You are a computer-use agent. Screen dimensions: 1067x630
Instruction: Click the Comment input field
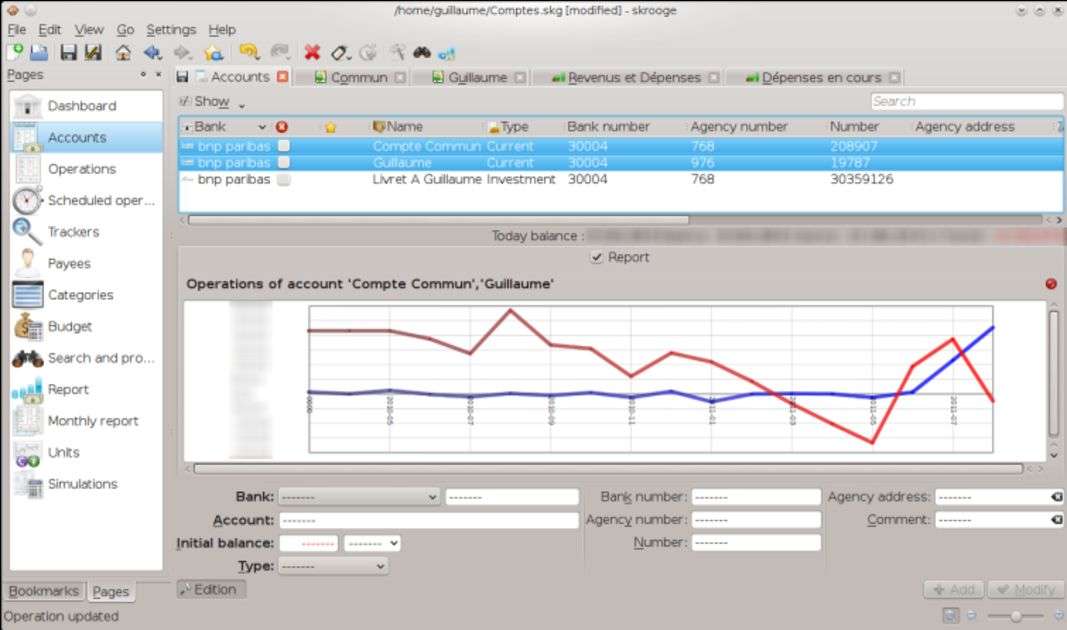(x=999, y=520)
